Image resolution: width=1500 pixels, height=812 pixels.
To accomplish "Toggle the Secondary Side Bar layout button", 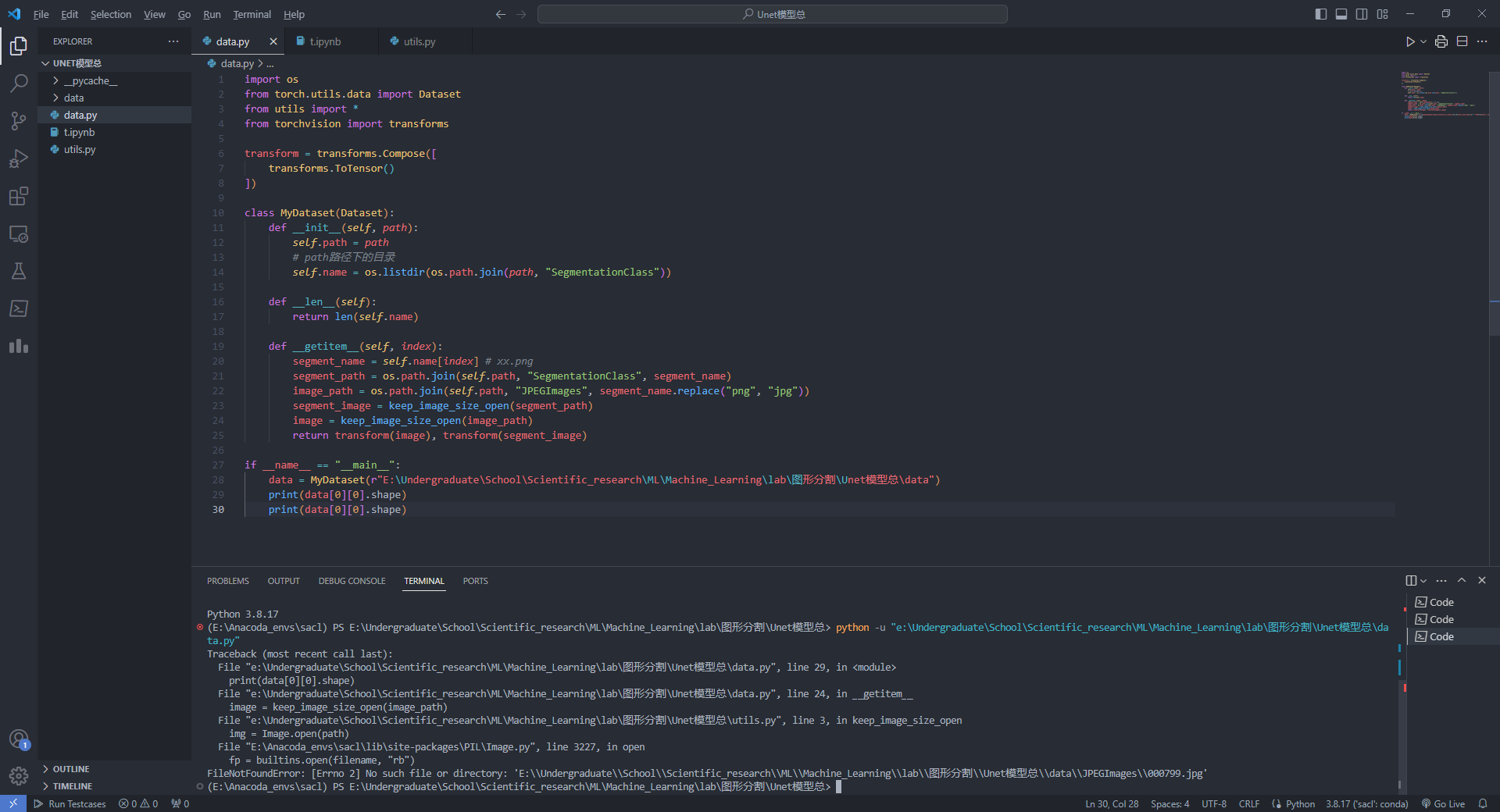I will 1362,14.
